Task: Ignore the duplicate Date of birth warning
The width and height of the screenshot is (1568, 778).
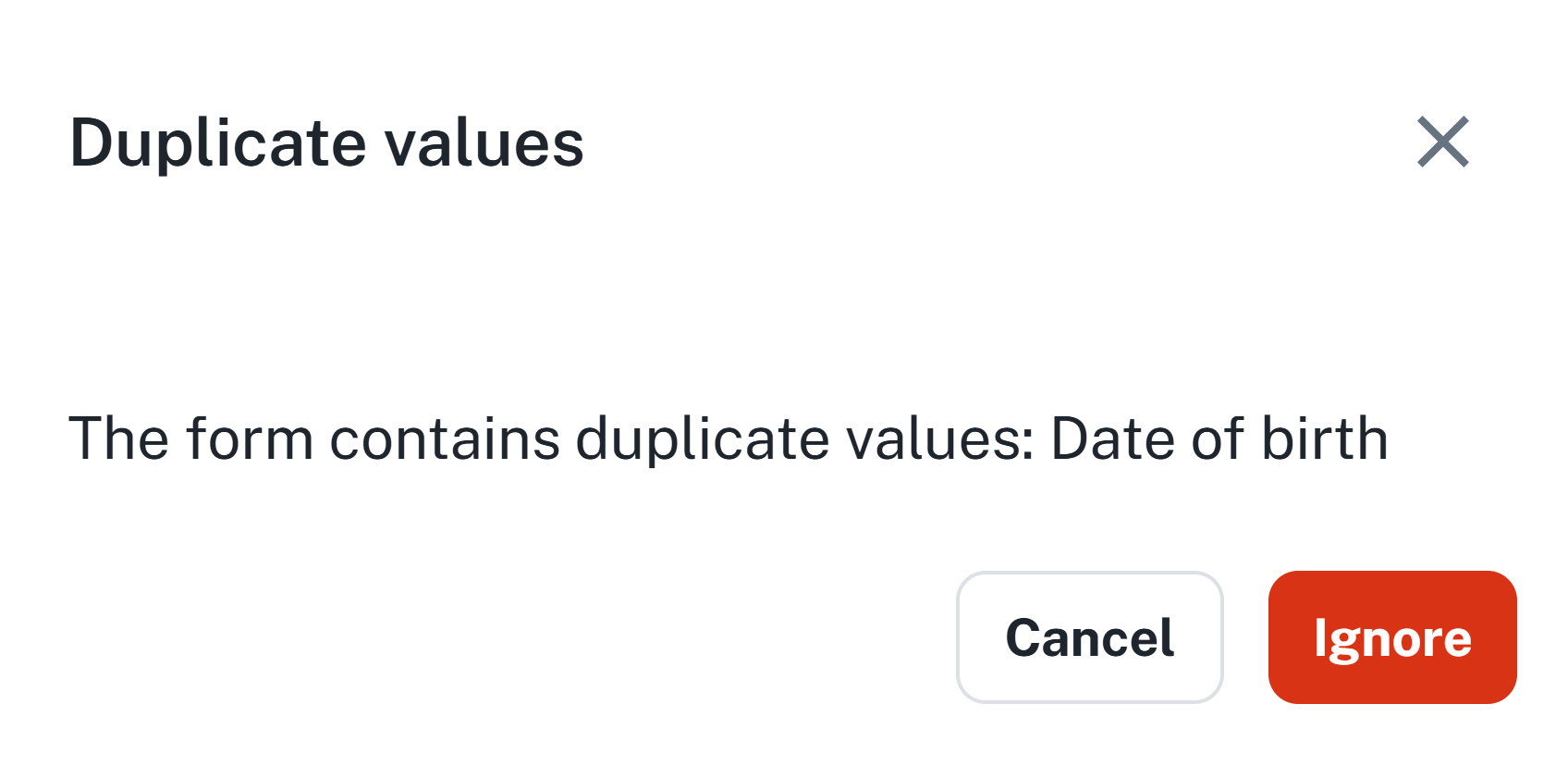Action: (x=1391, y=637)
